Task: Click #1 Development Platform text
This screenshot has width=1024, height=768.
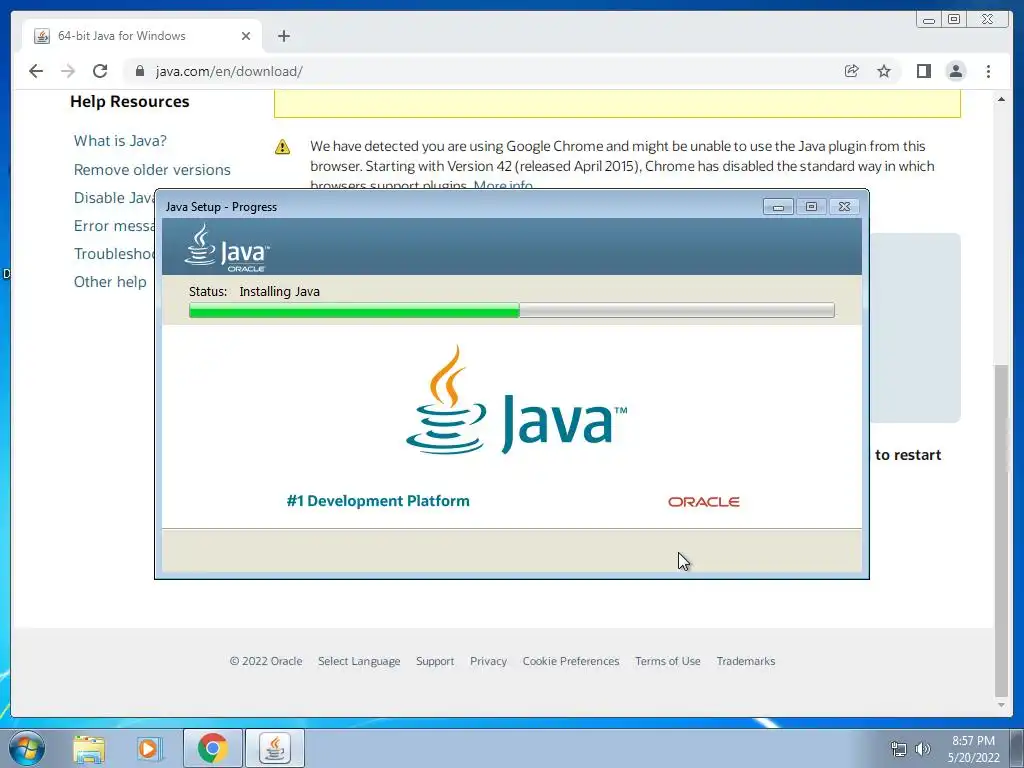Action: click(x=378, y=501)
